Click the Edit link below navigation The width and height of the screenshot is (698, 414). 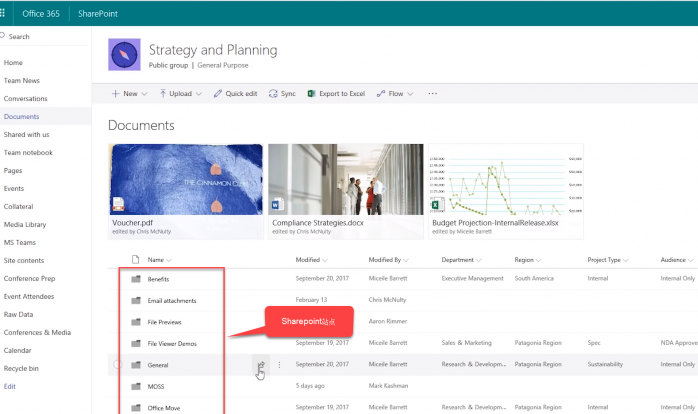pos(10,386)
